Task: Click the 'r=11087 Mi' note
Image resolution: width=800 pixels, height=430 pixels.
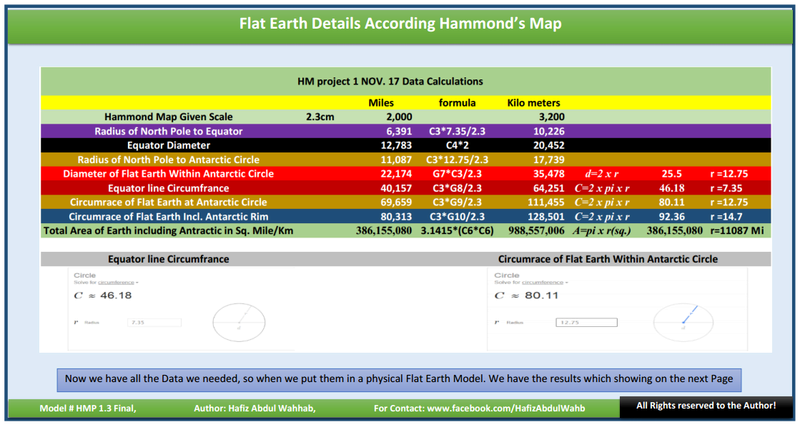Action: [x=737, y=231]
